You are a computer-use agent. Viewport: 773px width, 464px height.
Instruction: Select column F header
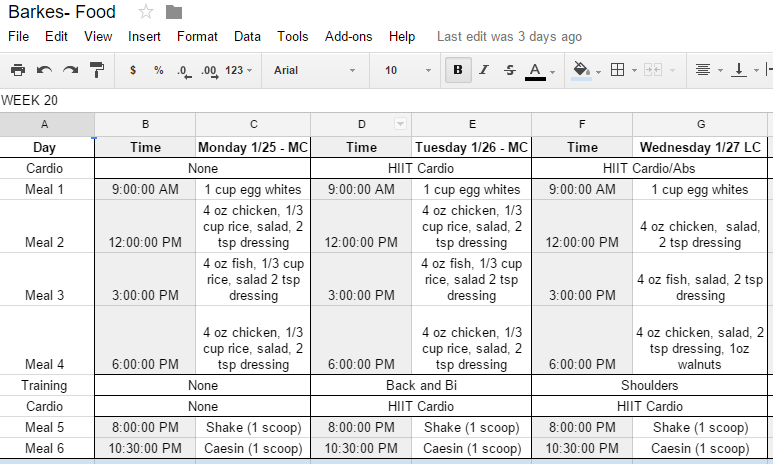click(x=582, y=124)
